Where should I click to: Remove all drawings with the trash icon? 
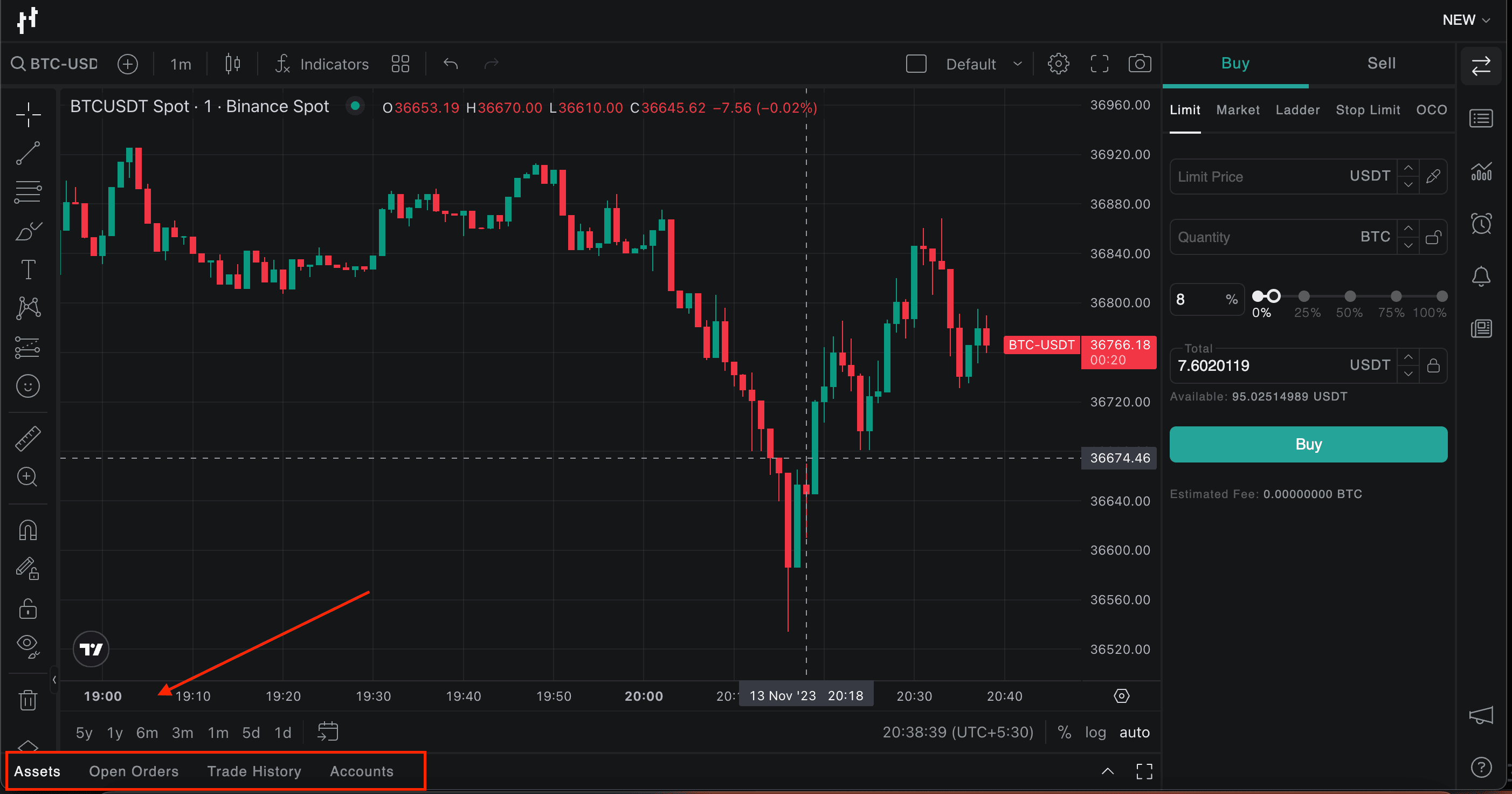point(27,699)
